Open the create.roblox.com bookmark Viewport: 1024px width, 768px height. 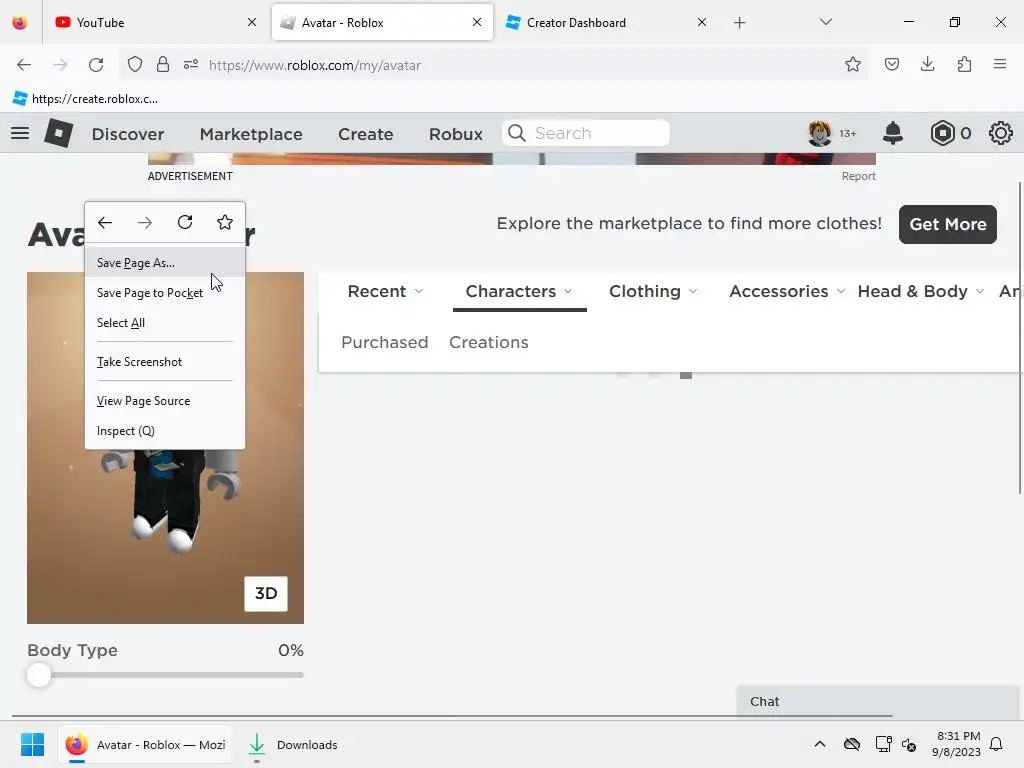coord(86,99)
